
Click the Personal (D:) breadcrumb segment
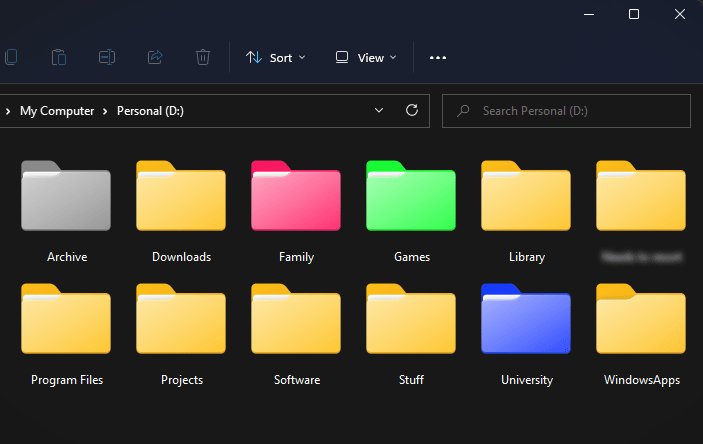tap(150, 111)
